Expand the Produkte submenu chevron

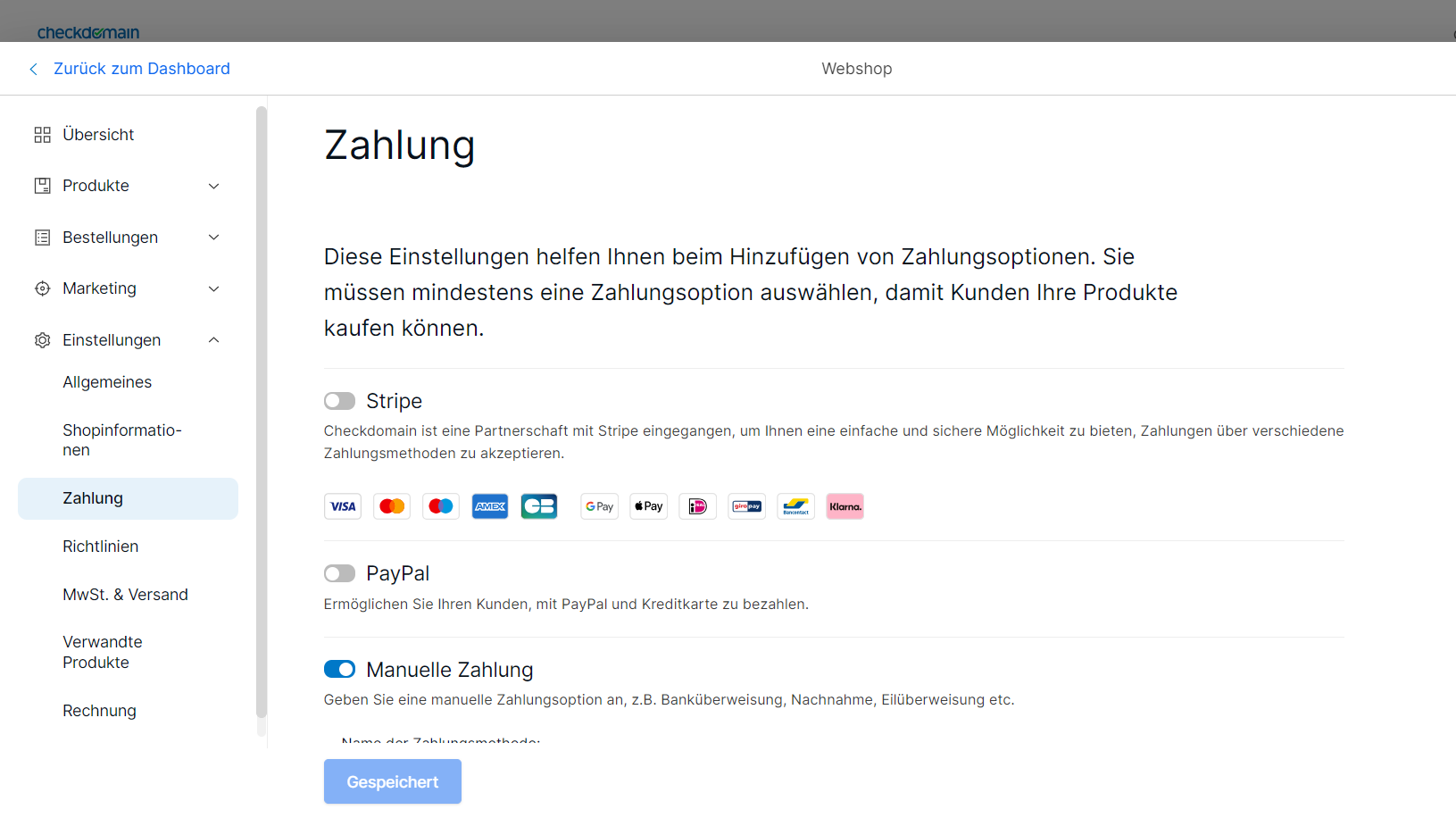(214, 186)
